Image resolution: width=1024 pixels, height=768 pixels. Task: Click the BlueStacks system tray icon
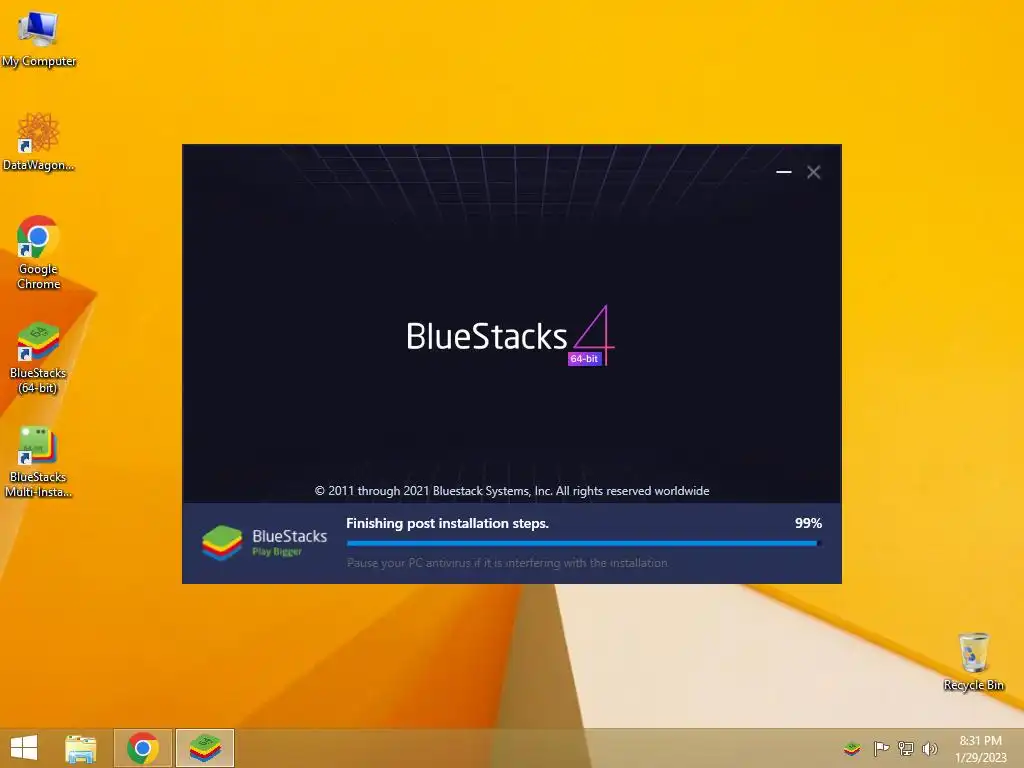(x=852, y=748)
